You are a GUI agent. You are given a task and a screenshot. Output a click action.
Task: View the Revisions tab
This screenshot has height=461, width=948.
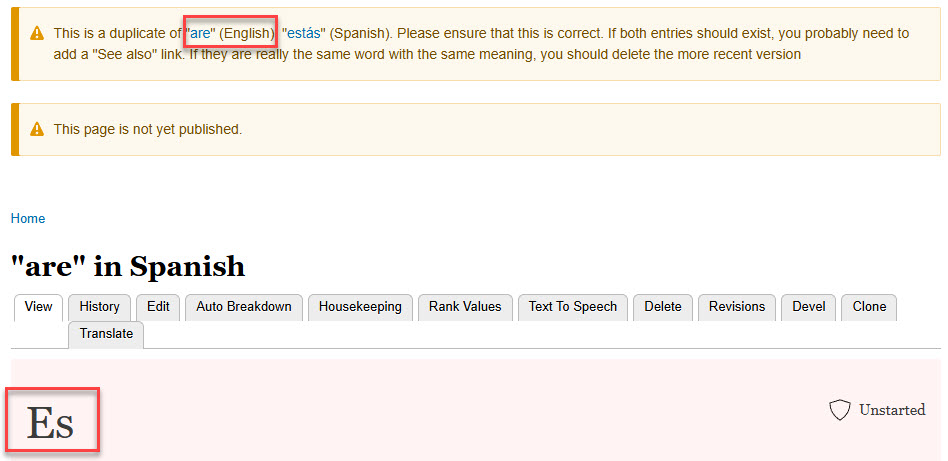pyautogui.click(x=737, y=307)
